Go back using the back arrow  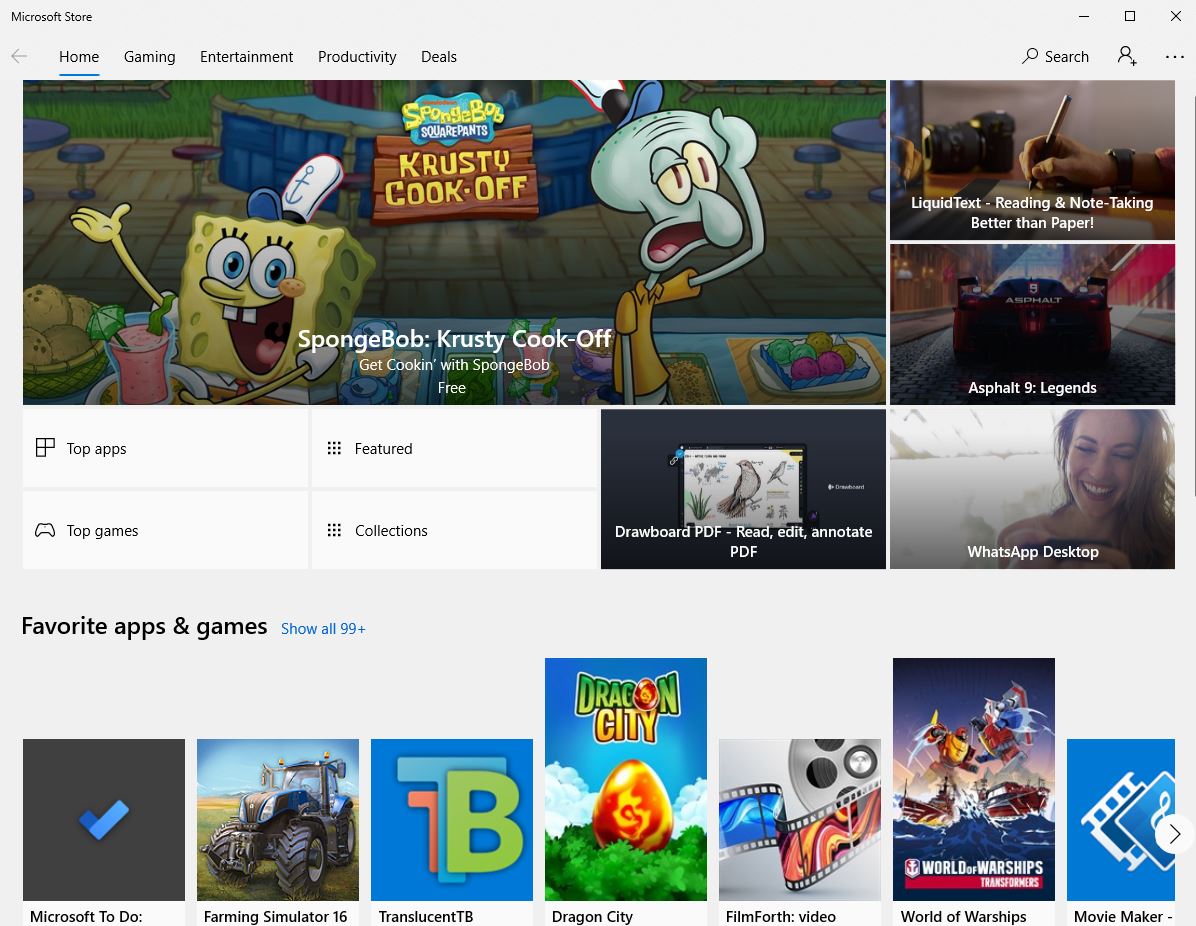click(x=19, y=56)
